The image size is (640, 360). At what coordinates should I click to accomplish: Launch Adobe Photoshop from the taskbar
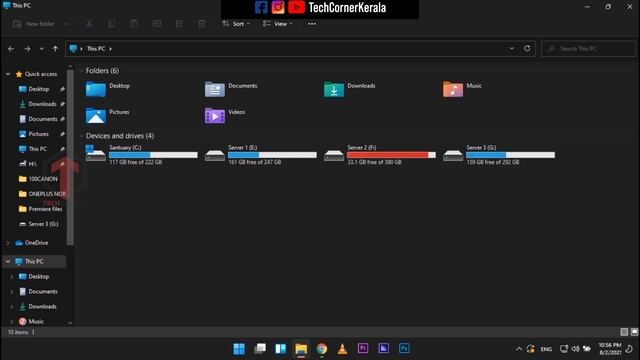coord(404,349)
